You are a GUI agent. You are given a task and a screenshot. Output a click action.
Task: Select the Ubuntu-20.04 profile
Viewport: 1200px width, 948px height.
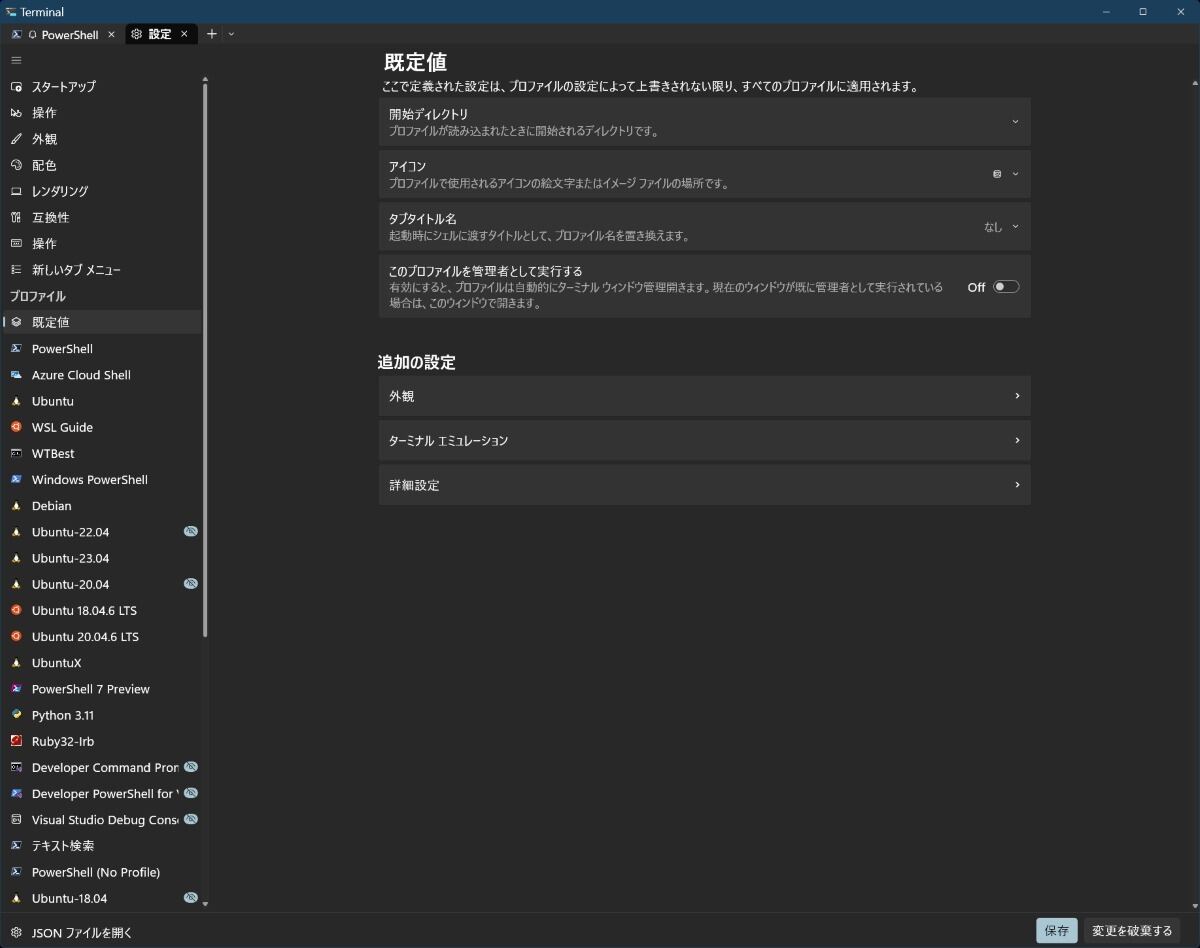[x=103, y=584]
